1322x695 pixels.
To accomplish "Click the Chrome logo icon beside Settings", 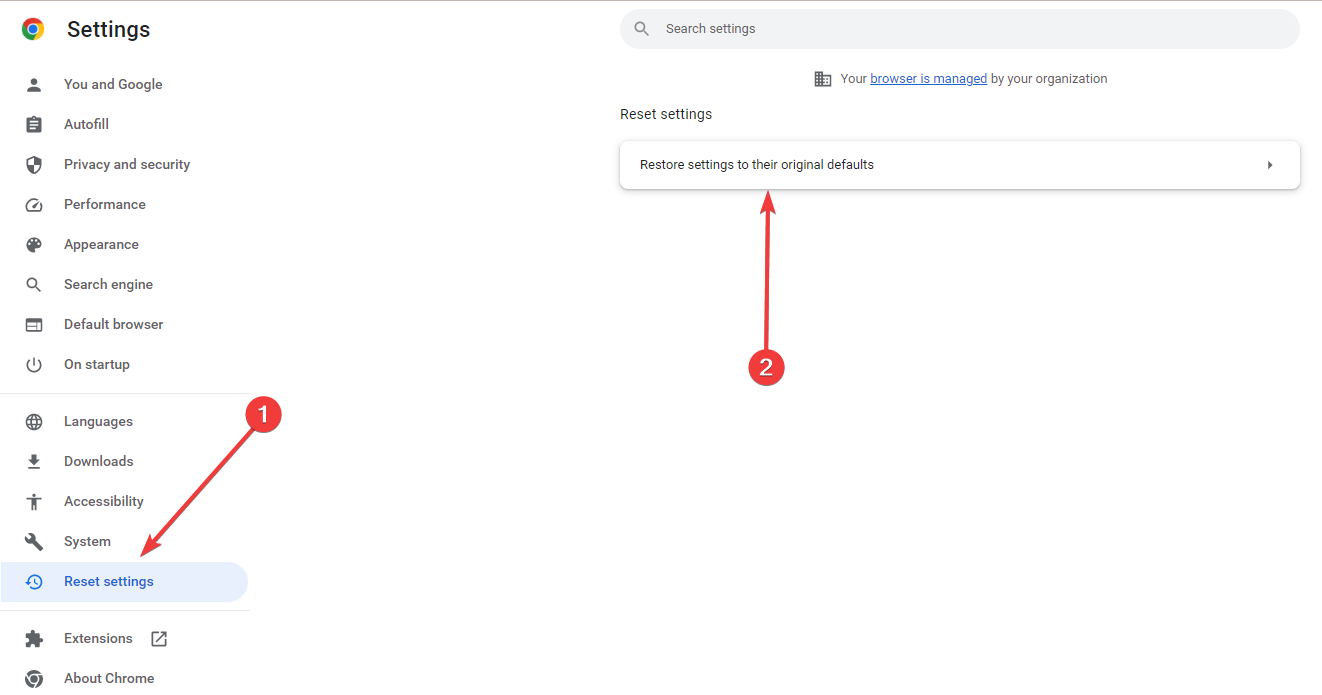I will point(33,29).
